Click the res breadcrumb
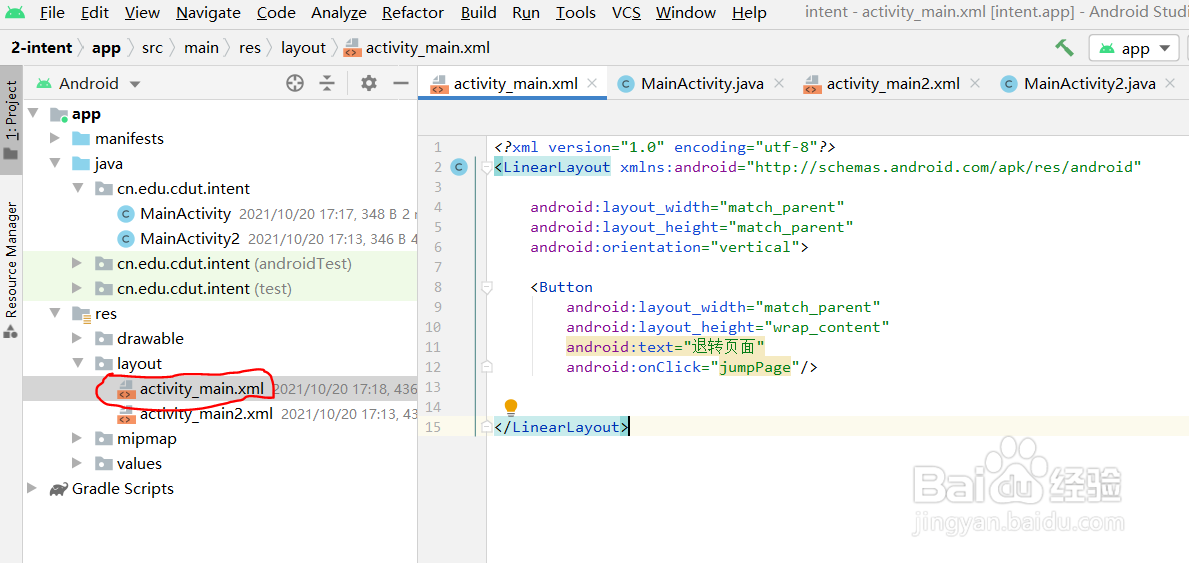Screen dimensions: 1189x563 (249, 48)
